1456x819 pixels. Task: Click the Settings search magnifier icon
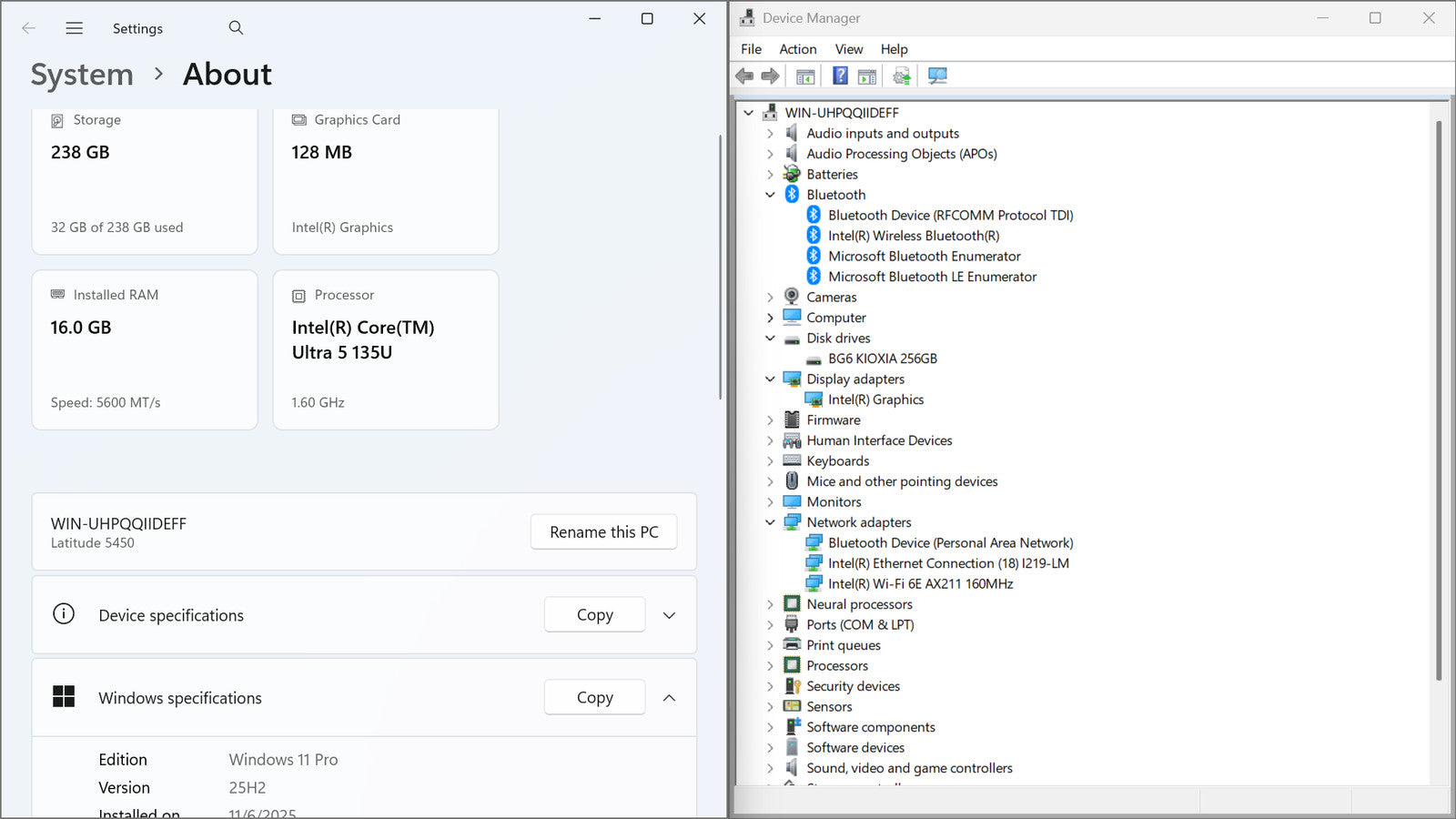[236, 28]
